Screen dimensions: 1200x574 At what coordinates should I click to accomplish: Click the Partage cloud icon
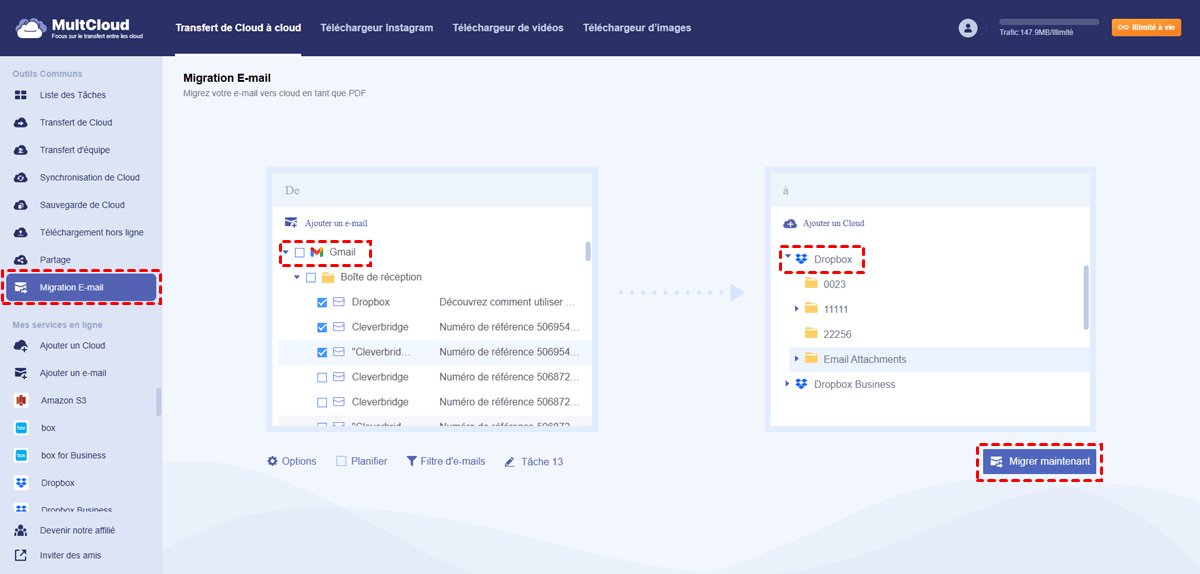point(21,260)
